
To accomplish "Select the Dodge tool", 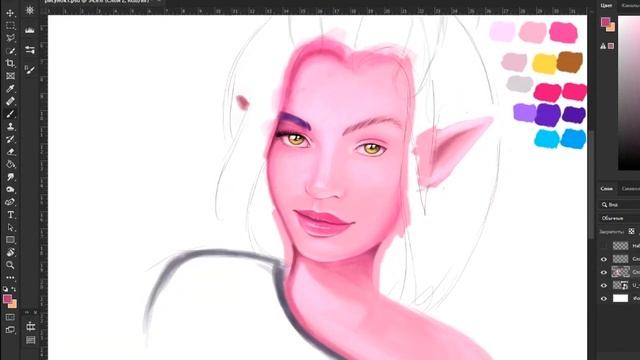I will [x=10, y=189].
